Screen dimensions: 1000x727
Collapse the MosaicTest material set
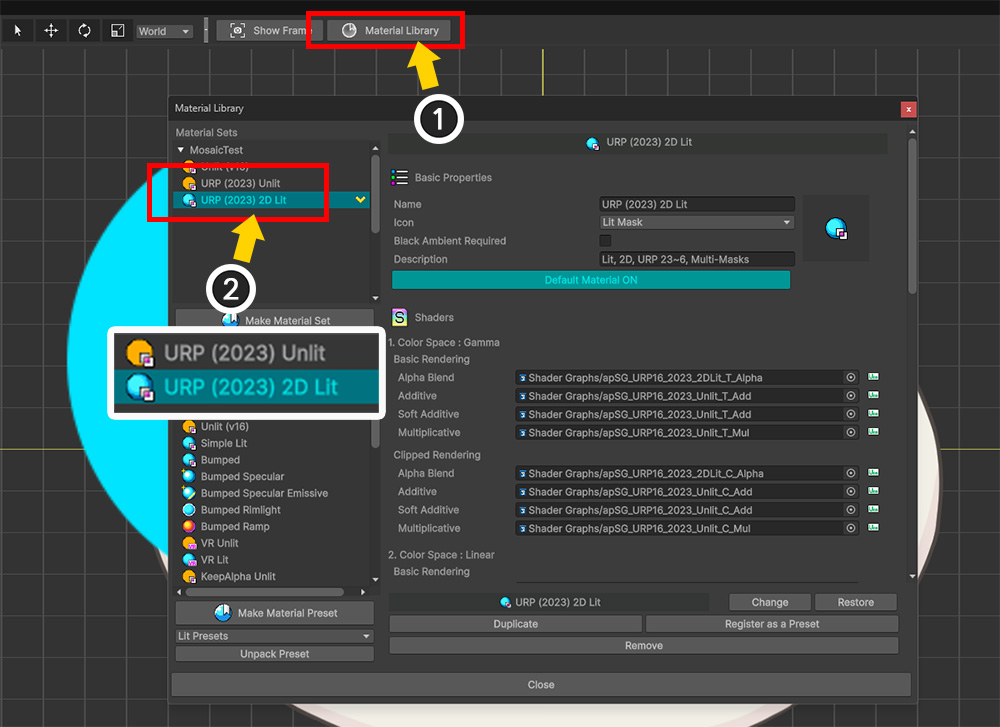click(181, 150)
